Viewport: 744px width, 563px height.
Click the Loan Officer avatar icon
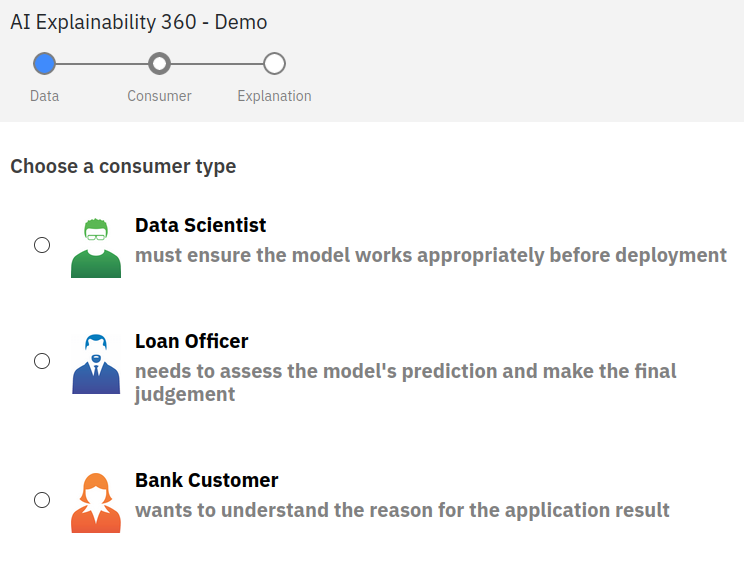pyautogui.click(x=96, y=363)
